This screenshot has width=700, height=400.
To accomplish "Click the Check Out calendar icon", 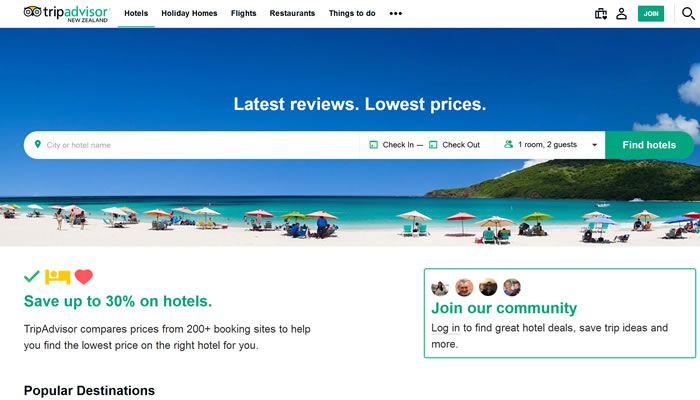I will click(433, 145).
